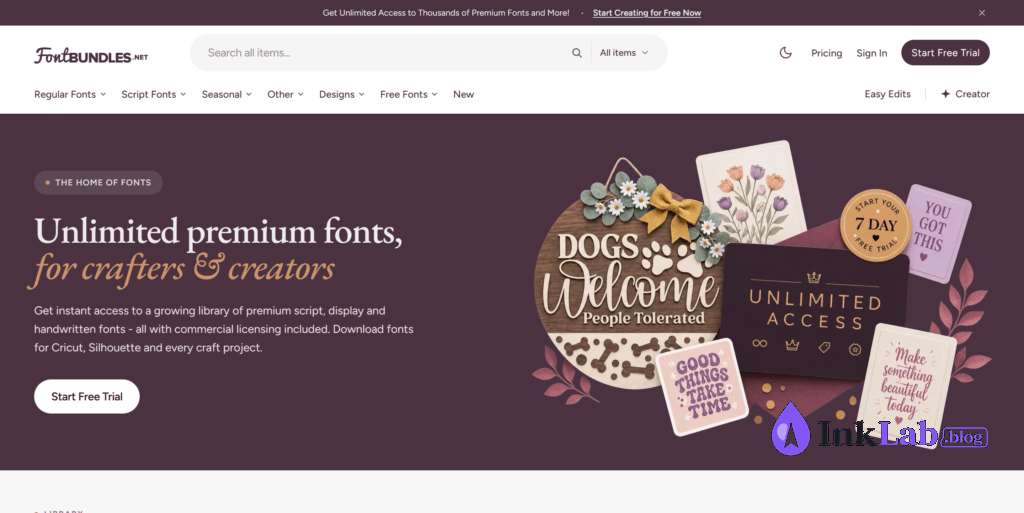
Task: Expand the Designs menu
Action: [342, 94]
